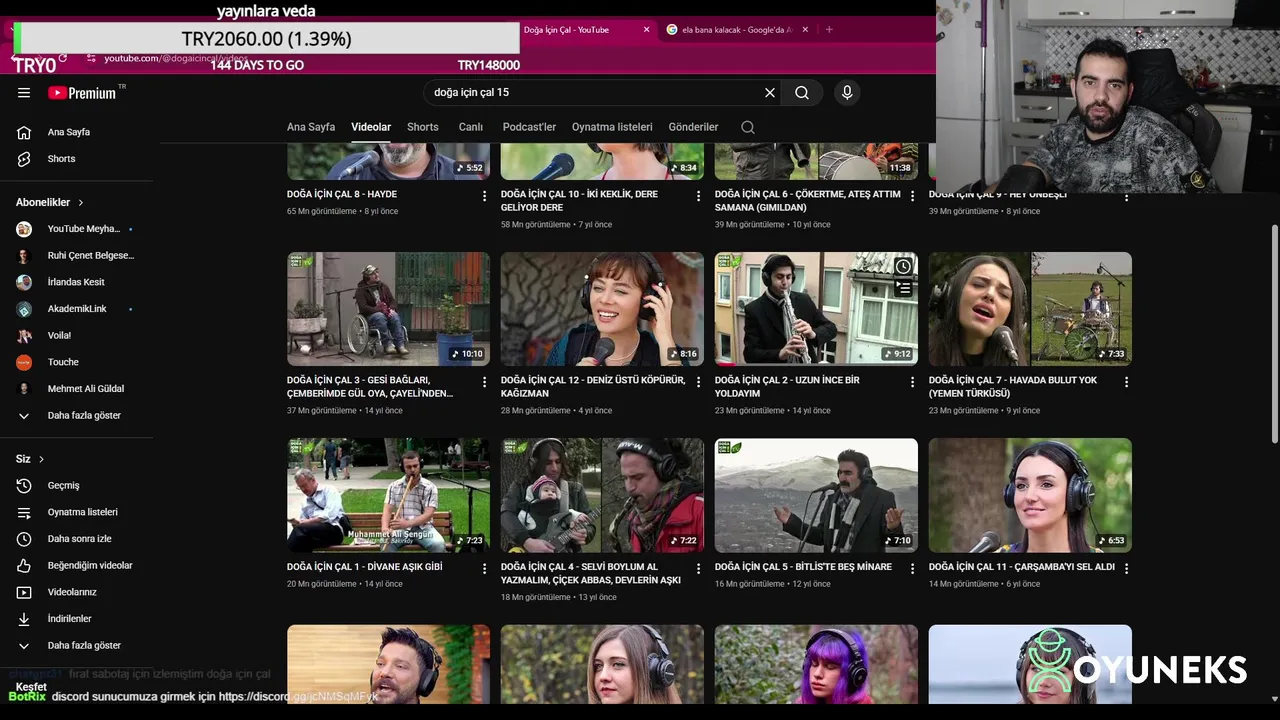This screenshot has width=1280, height=720.
Task: Play DOĞA İÇİN ÇAL 3 Gesi Bağları thumbnail
Action: tap(388, 309)
